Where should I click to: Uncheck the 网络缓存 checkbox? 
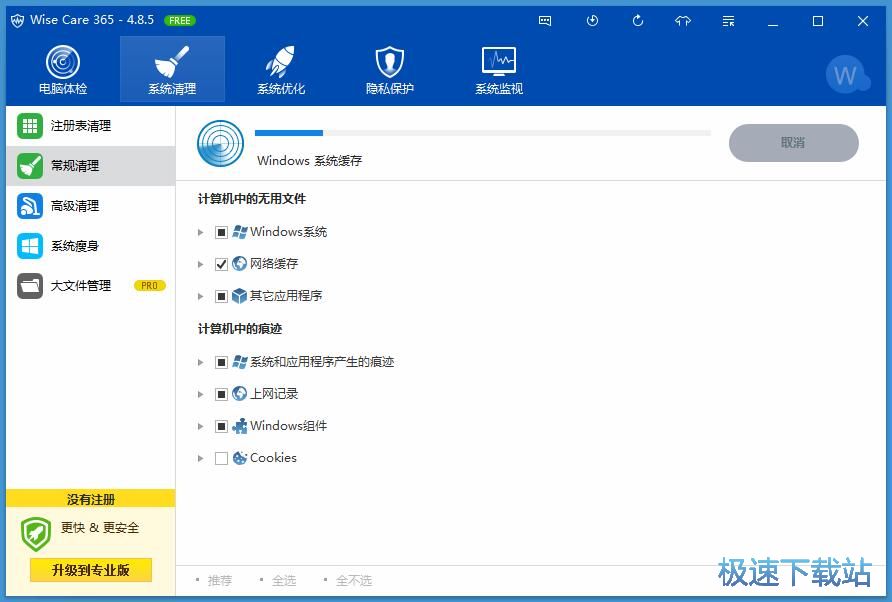[221, 264]
